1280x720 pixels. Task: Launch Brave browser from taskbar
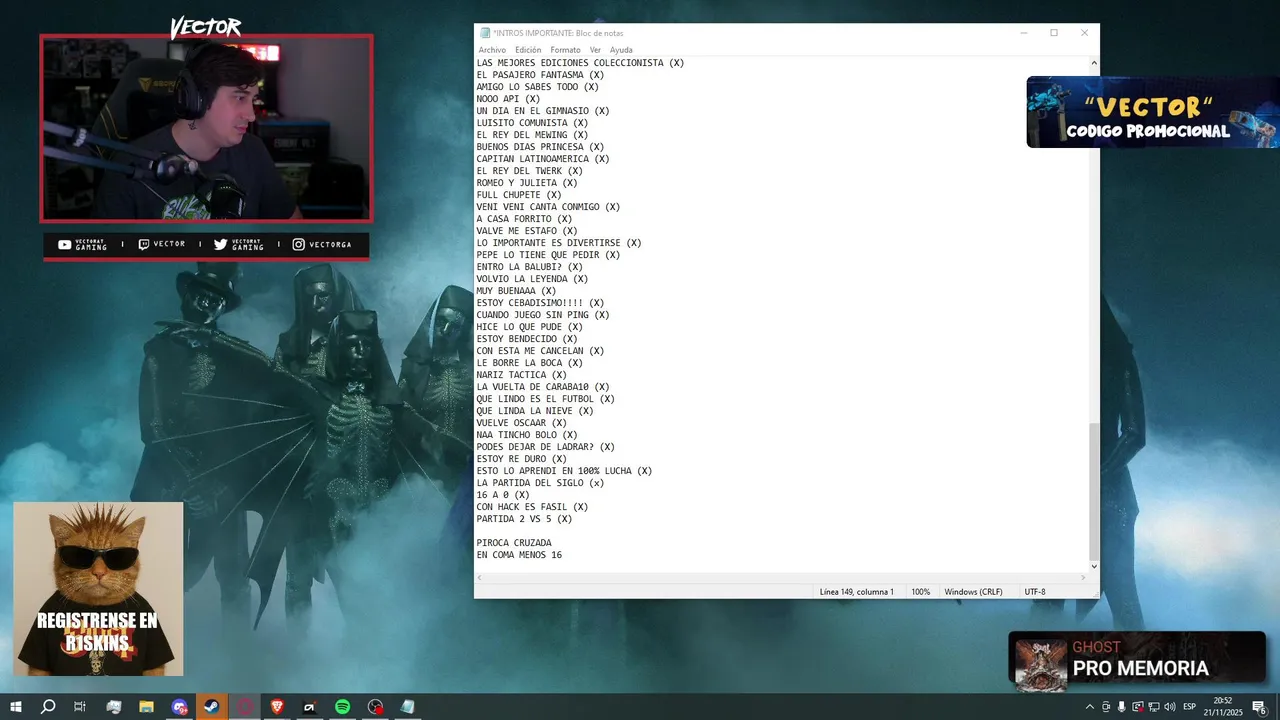277,707
